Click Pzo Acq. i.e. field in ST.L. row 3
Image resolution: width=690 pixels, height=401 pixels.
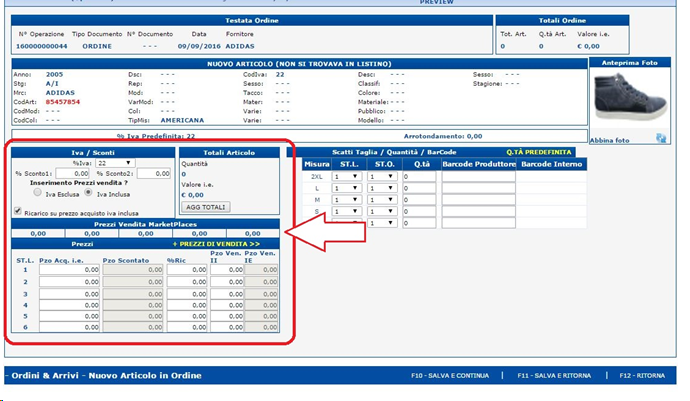(70, 294)
